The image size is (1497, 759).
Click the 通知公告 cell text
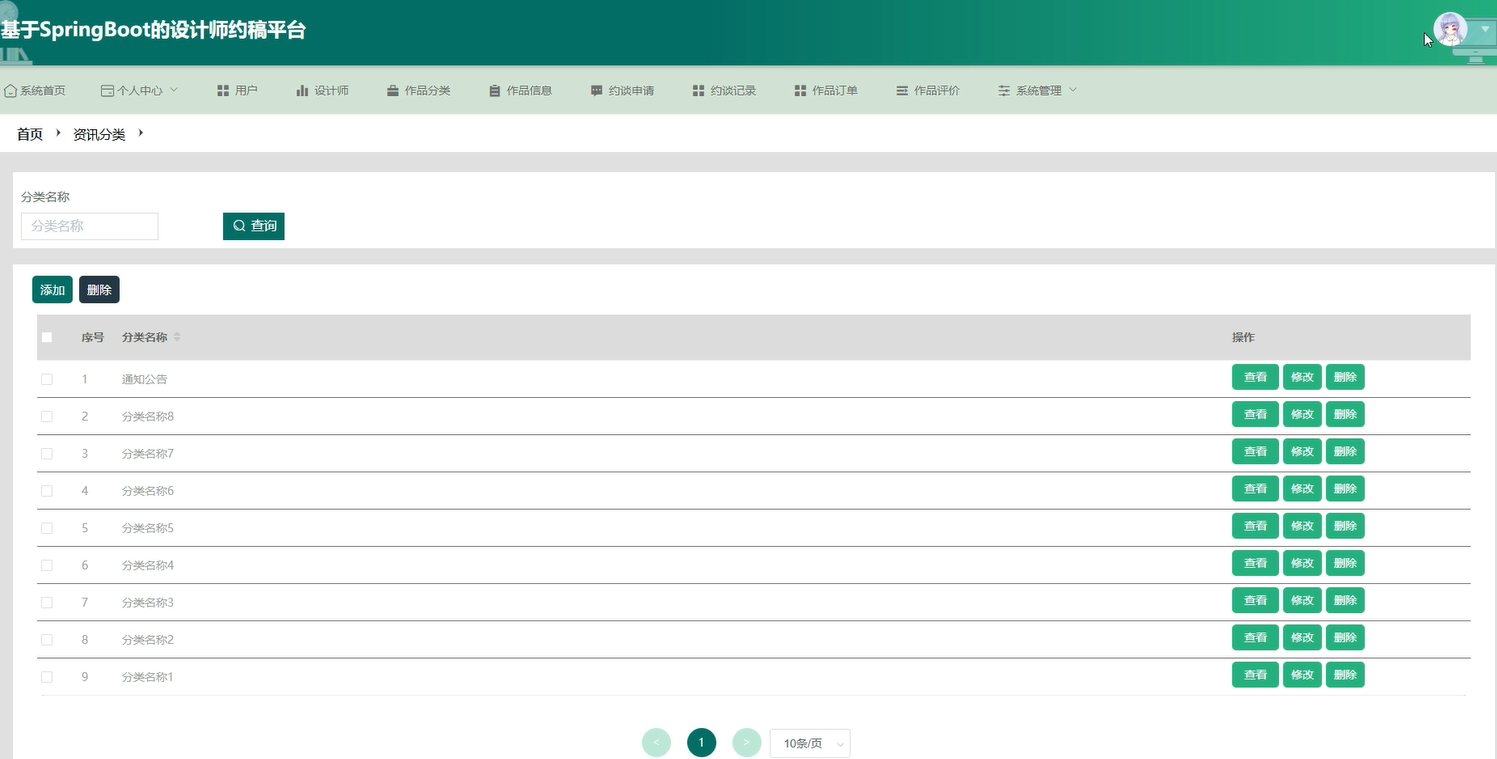(x=145, y=379)
